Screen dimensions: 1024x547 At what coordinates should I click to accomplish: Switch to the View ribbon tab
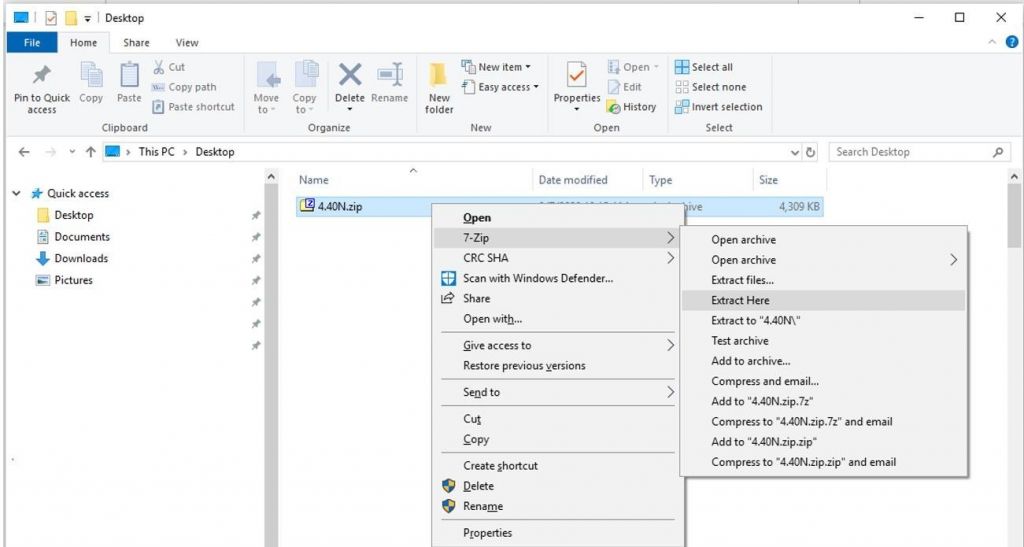click(187, 43)
